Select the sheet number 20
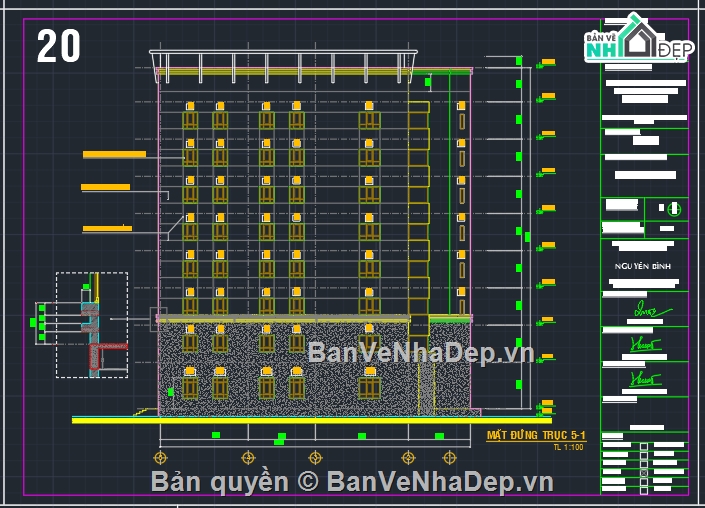705x508 pixels. click(x=58, y=46)
